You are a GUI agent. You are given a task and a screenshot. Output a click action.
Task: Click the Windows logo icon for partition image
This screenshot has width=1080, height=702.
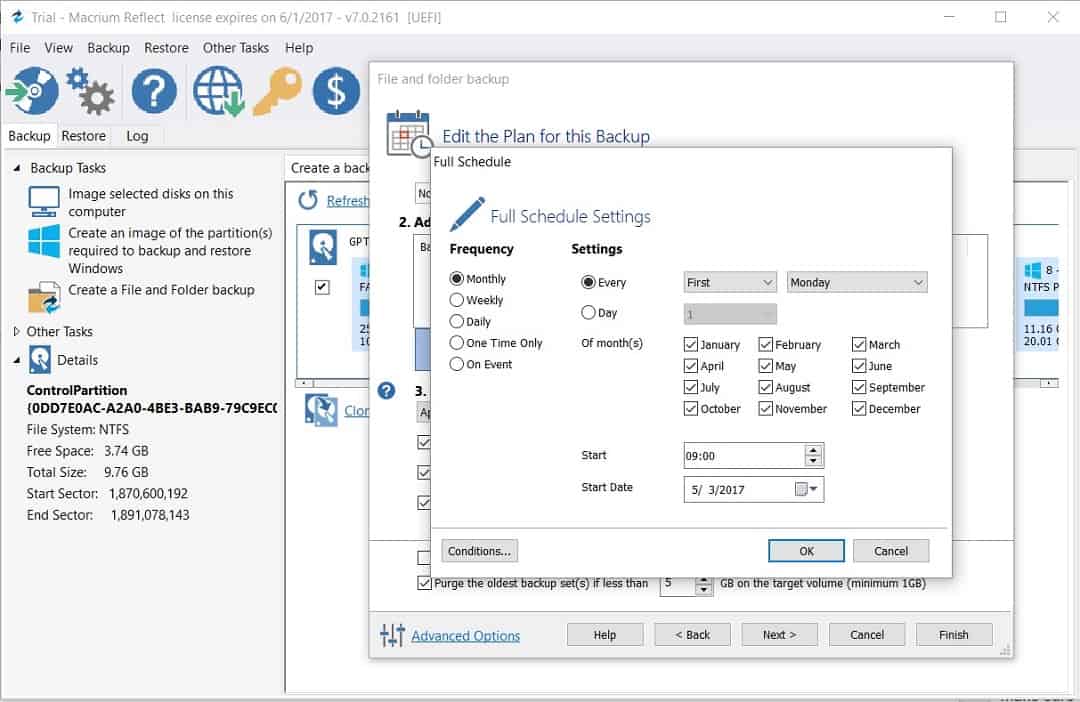point(43,241)
